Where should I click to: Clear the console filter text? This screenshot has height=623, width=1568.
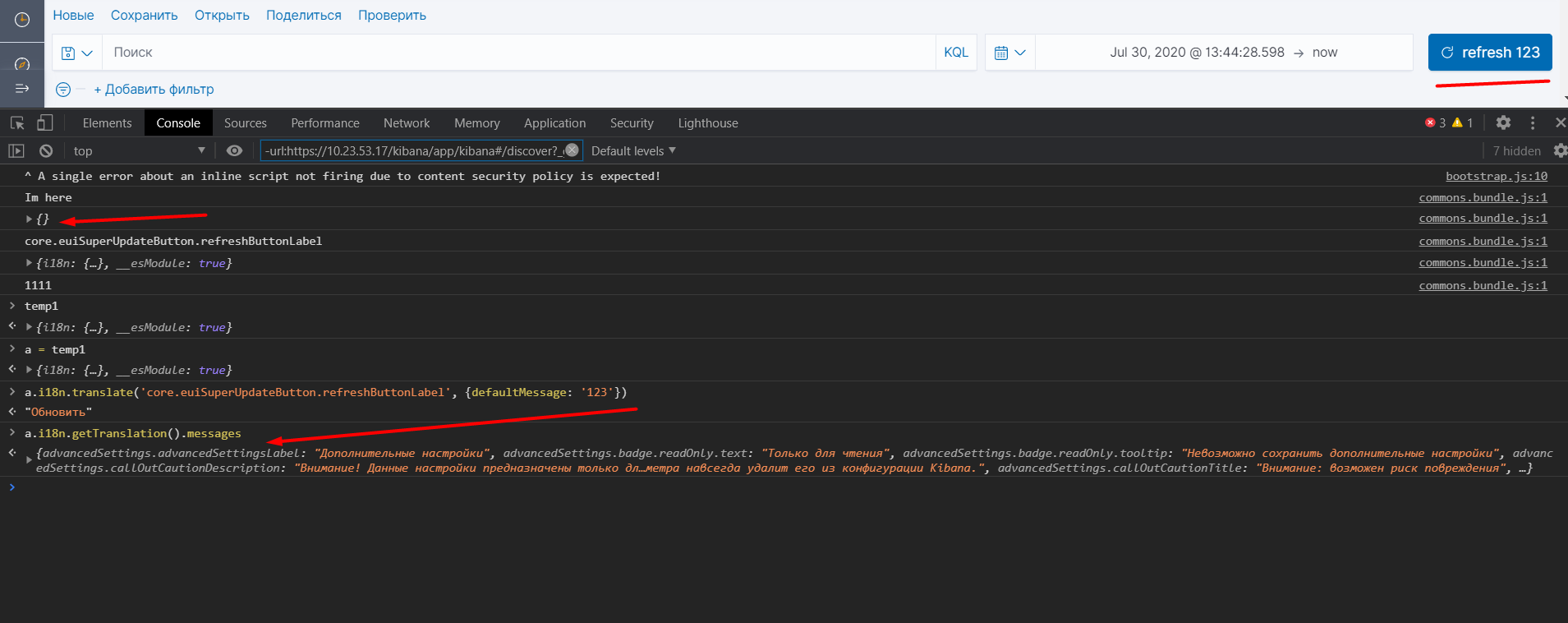[x=572, y=150]
